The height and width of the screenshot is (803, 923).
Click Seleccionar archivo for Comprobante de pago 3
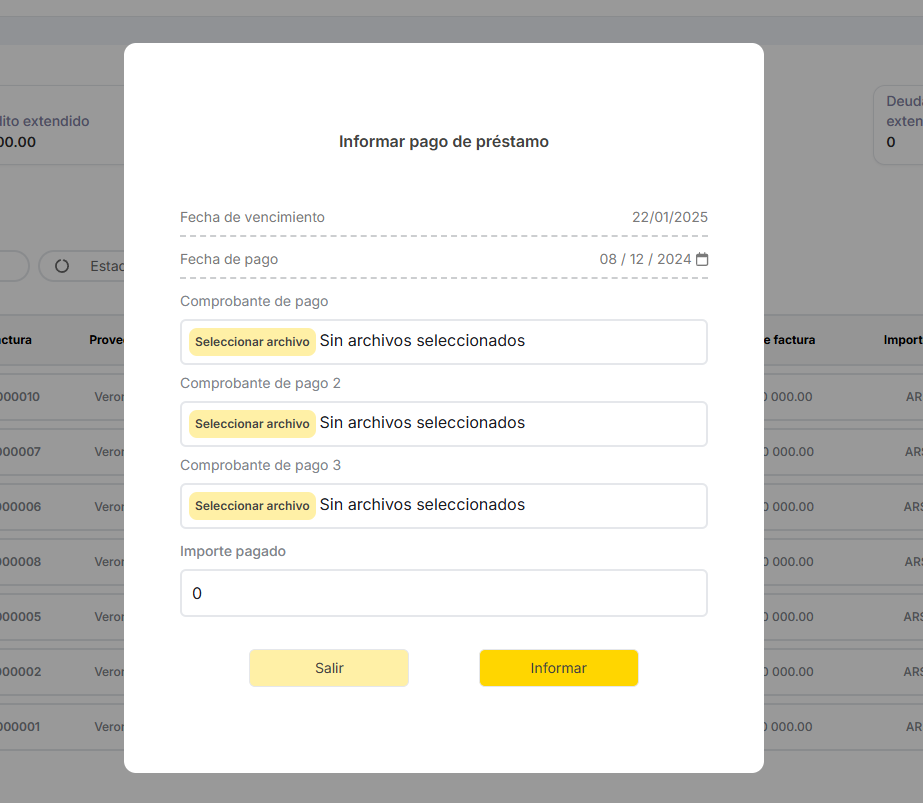tap(252, 506)
